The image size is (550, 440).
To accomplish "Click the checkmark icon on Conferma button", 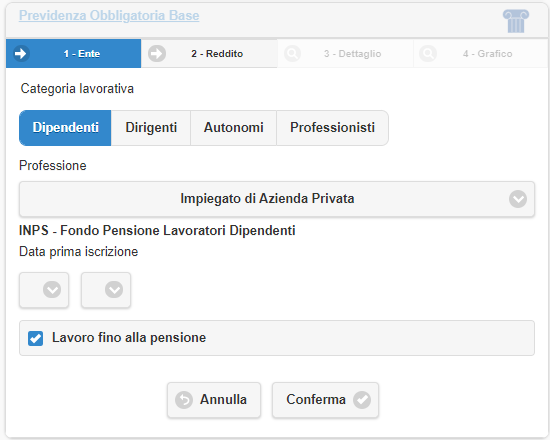I will [x=362, y=400].
